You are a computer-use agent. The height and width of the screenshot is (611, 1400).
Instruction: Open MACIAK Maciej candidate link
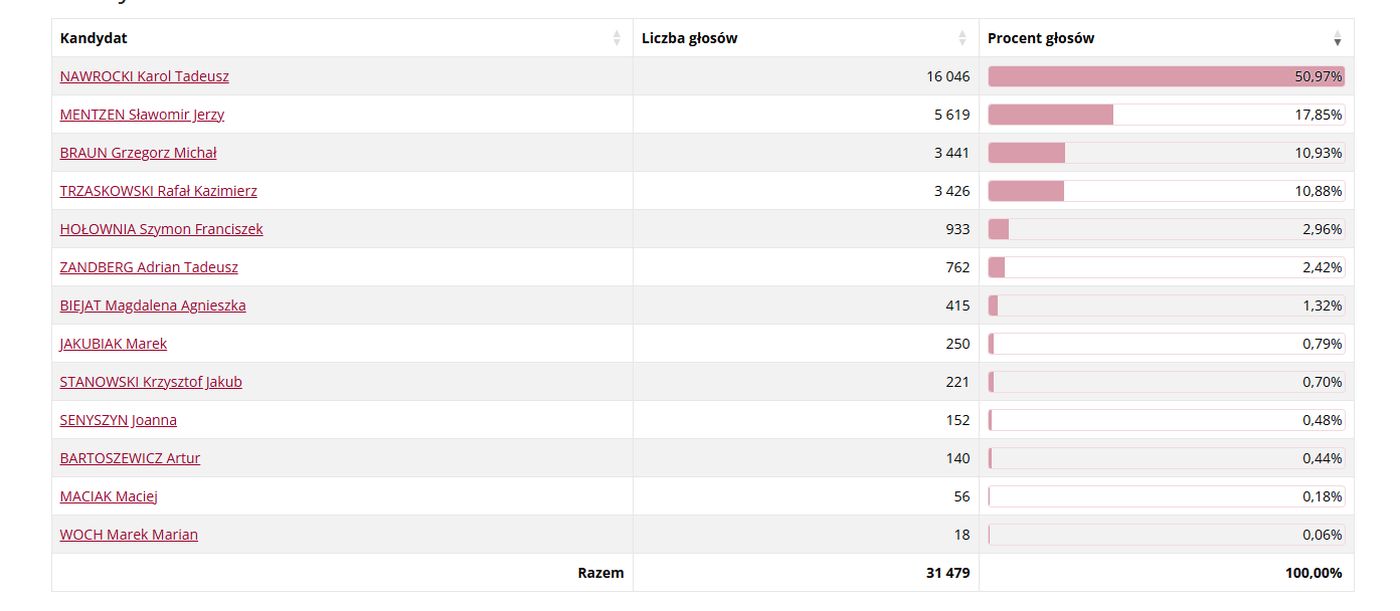[x=109, y=496]
